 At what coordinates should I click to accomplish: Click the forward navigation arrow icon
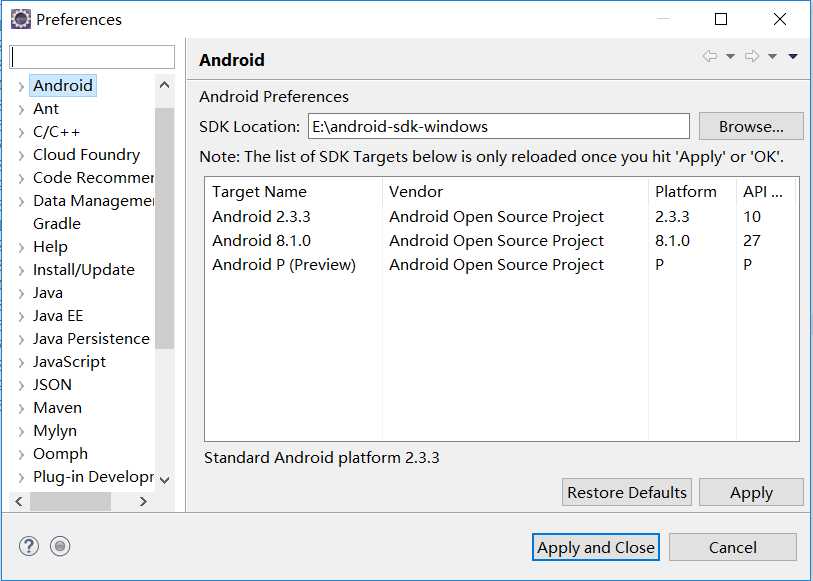click(752, 56)
